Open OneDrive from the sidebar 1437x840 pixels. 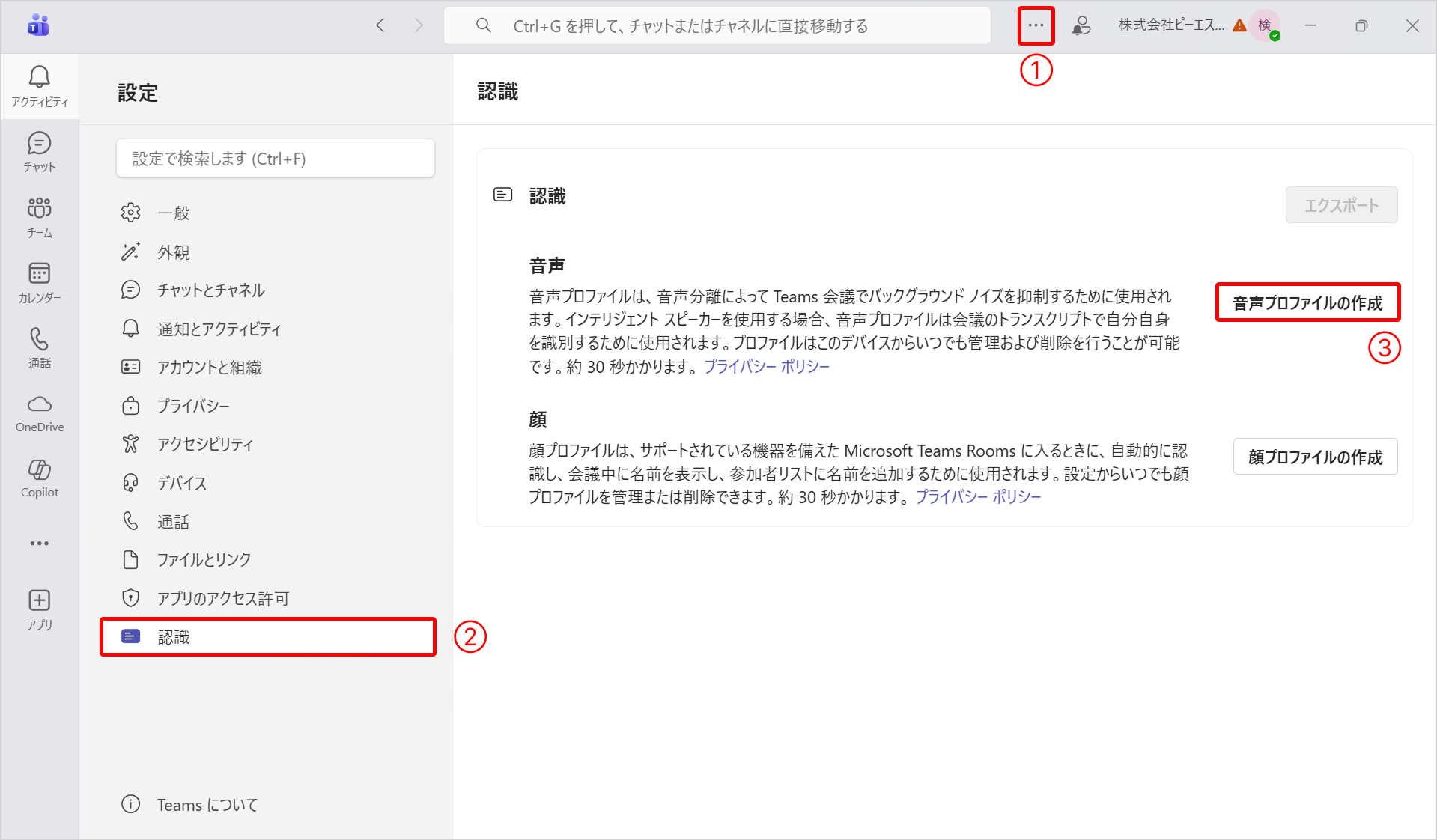39,413
